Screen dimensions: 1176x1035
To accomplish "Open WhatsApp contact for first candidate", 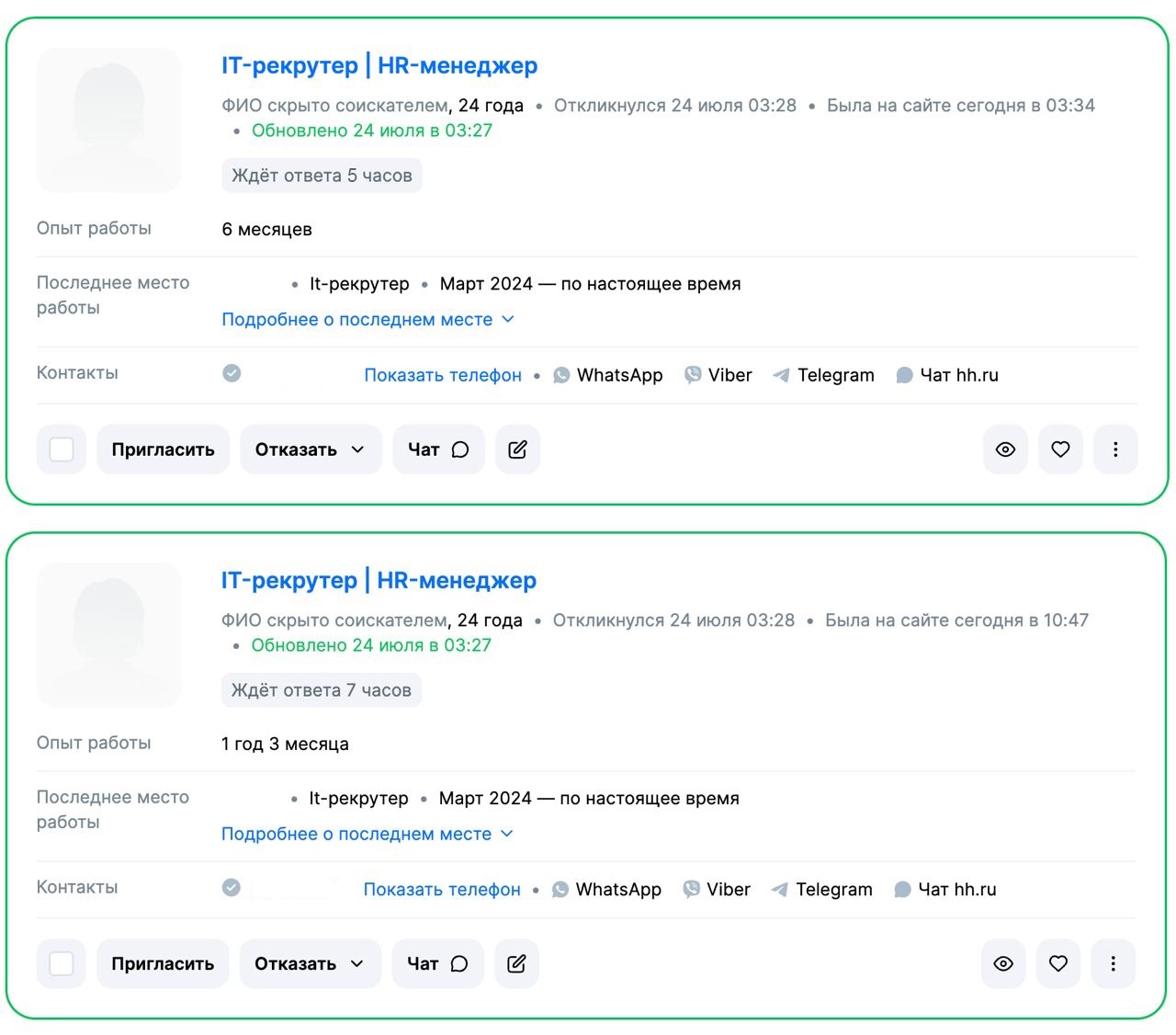I will click(608, 375).
